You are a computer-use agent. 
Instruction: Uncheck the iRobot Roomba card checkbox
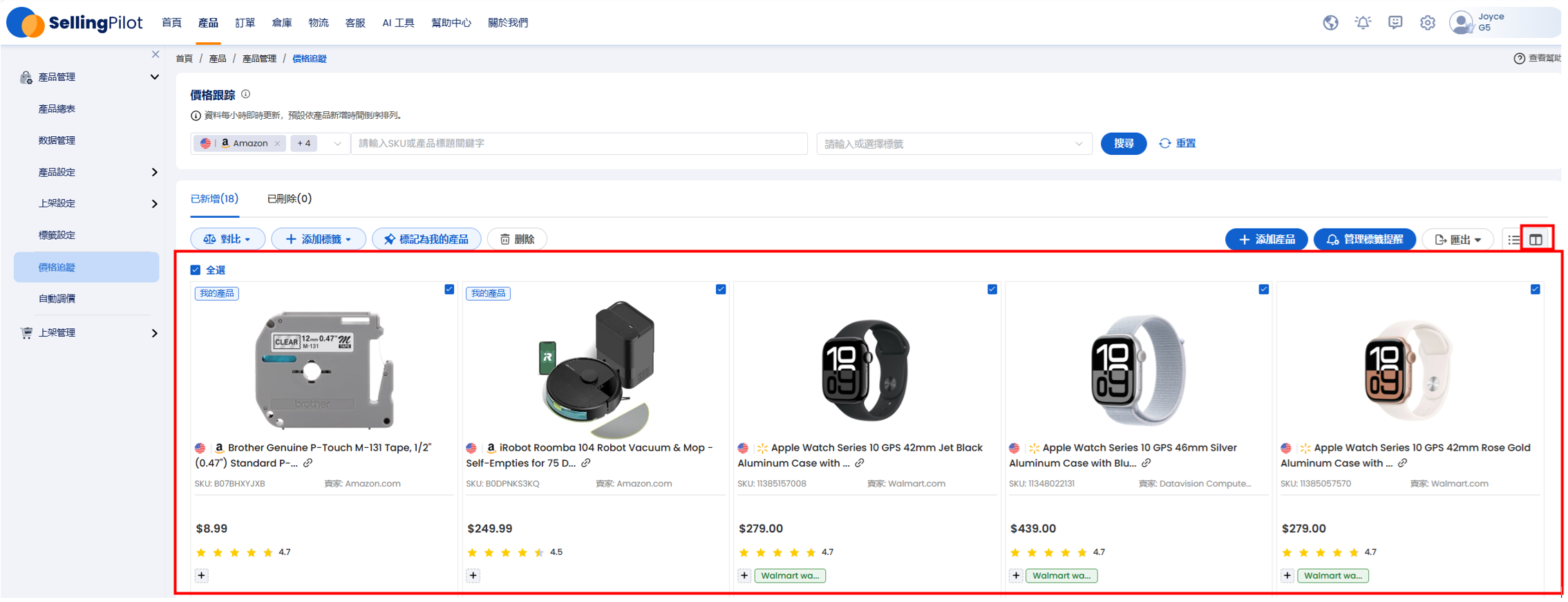coord(721,289)
